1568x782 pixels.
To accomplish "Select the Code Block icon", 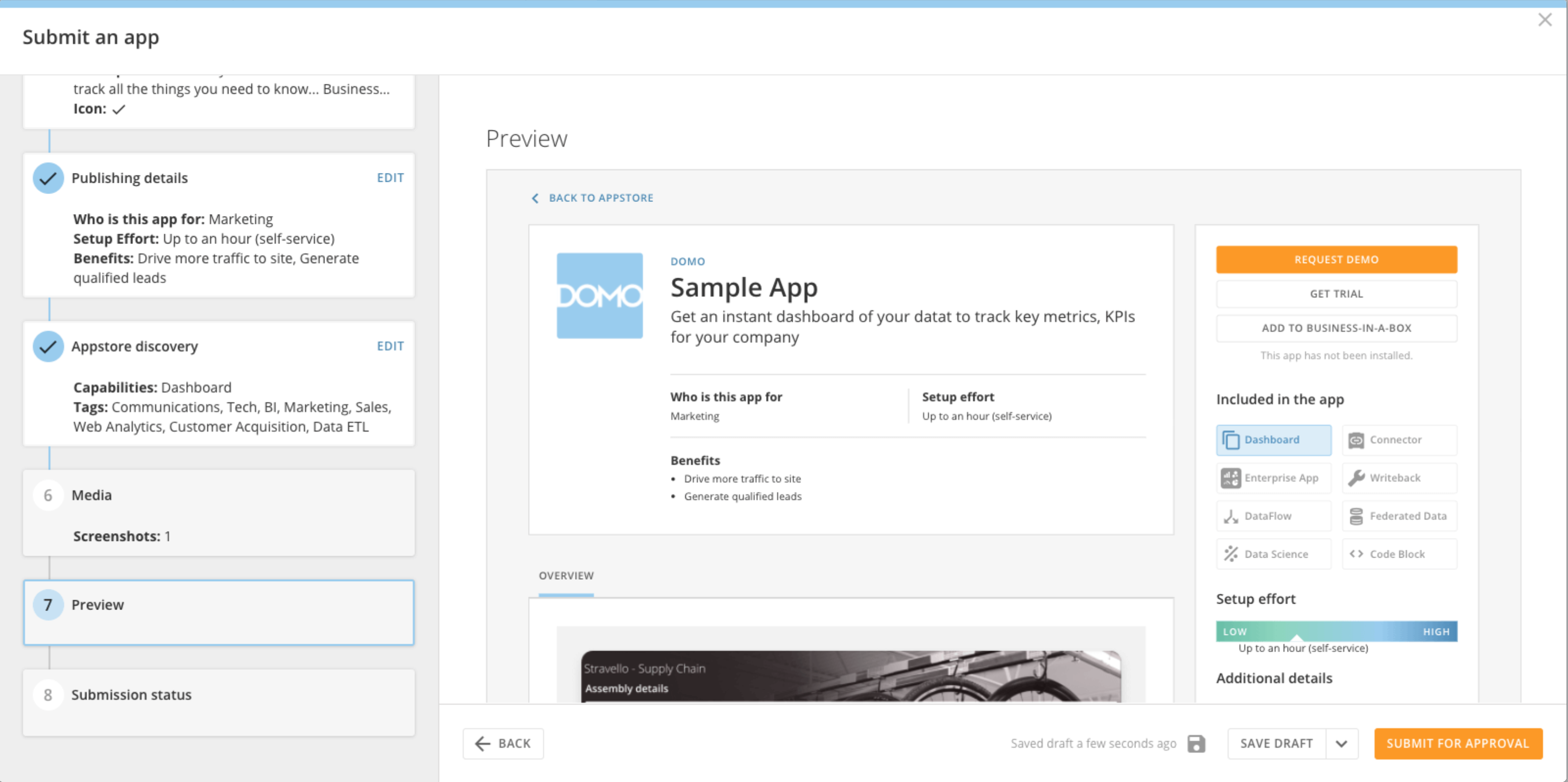I will pyautogui.click(x=1356, y=554).
